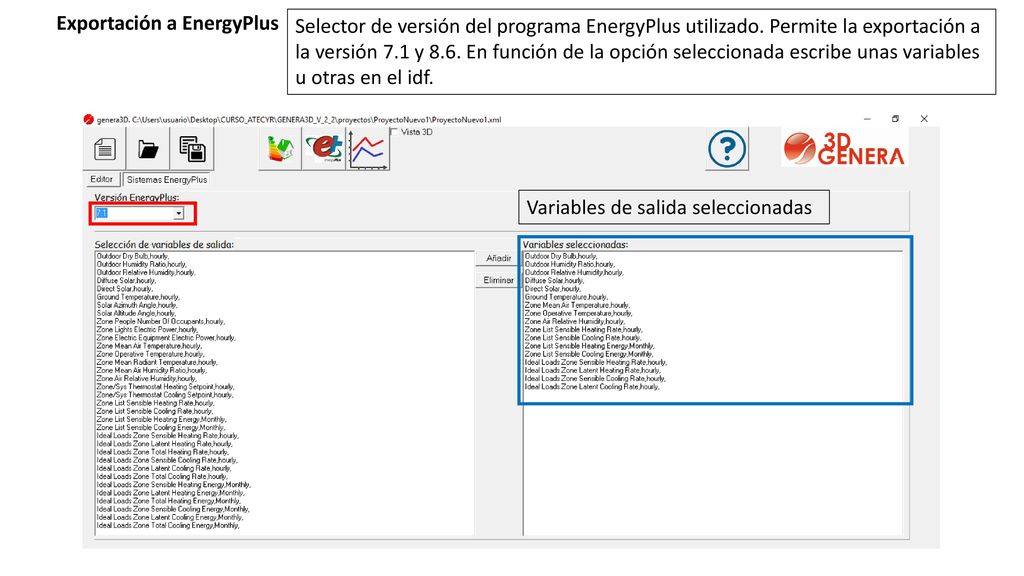Enable the Vista 3D checkbox
The height and width of the screenshot is (576, 1024).
(394, 132)
